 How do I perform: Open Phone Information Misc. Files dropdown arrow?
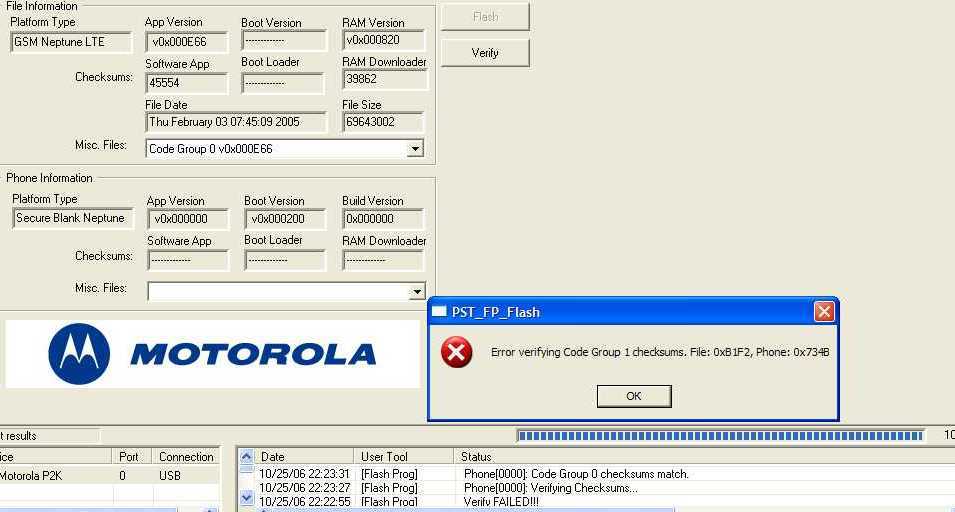point(417,292)
